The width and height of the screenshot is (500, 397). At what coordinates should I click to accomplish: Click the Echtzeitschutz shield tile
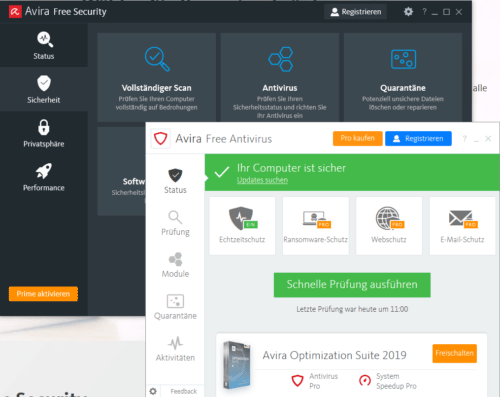click(242, 226)
